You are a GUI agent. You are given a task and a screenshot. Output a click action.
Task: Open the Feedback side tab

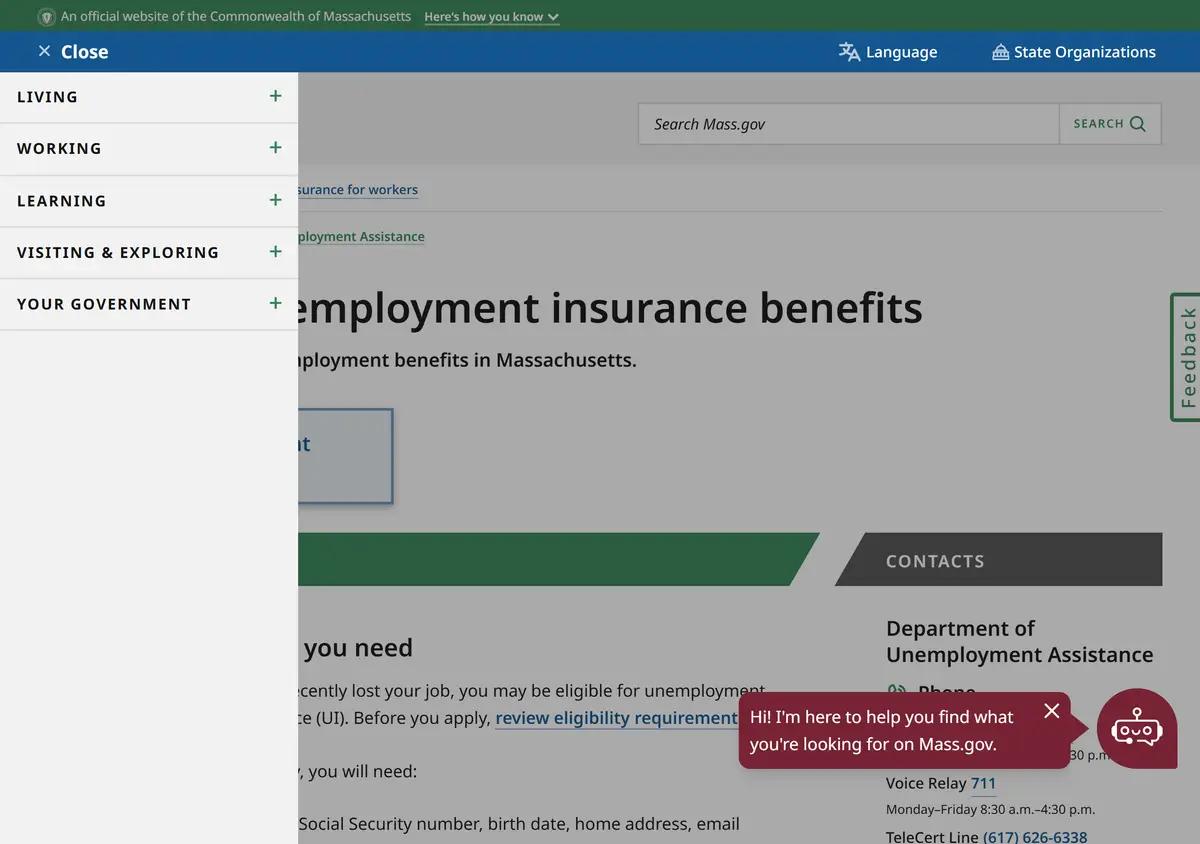pos(1186,357)
